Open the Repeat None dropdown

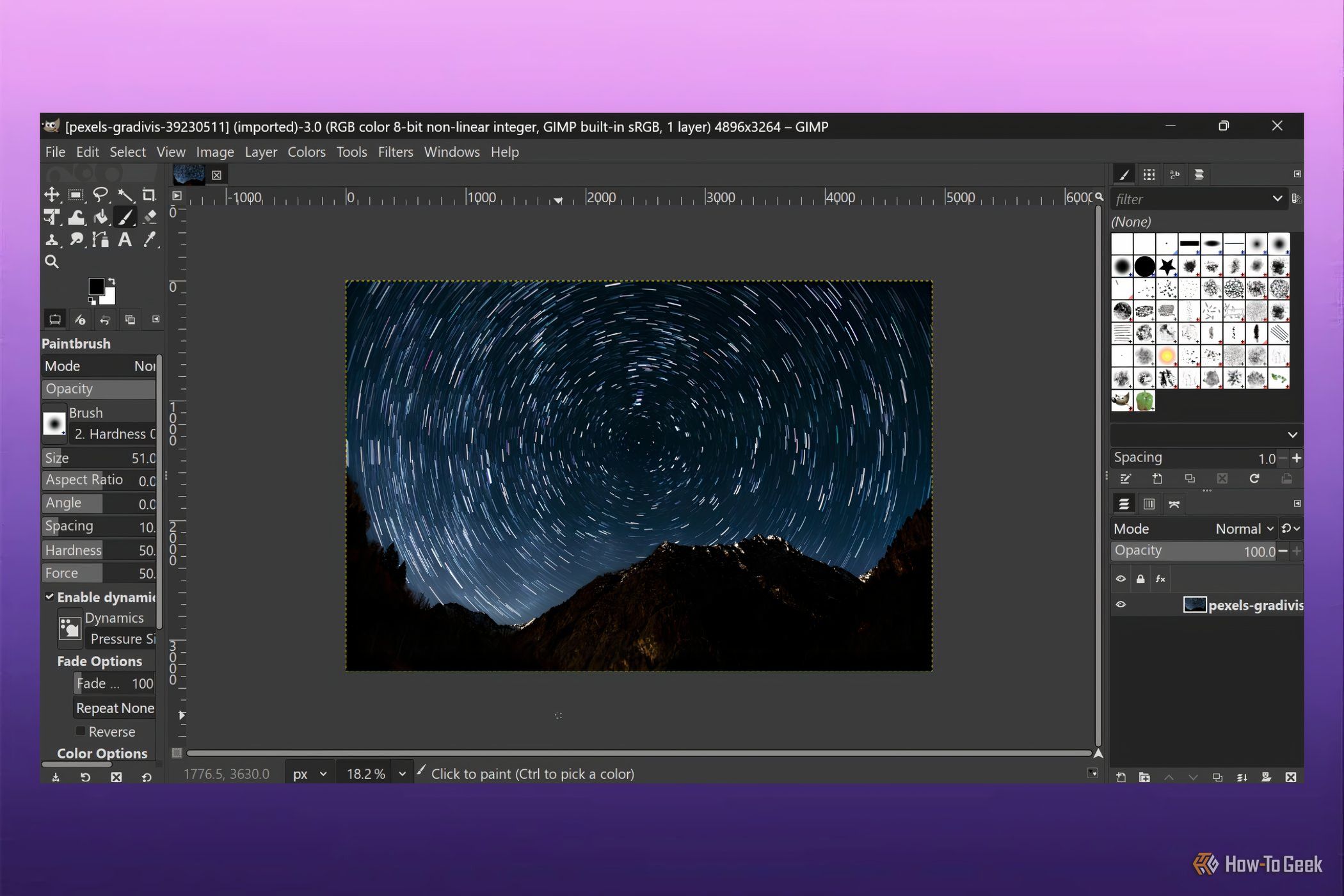[x=115, y=708]
